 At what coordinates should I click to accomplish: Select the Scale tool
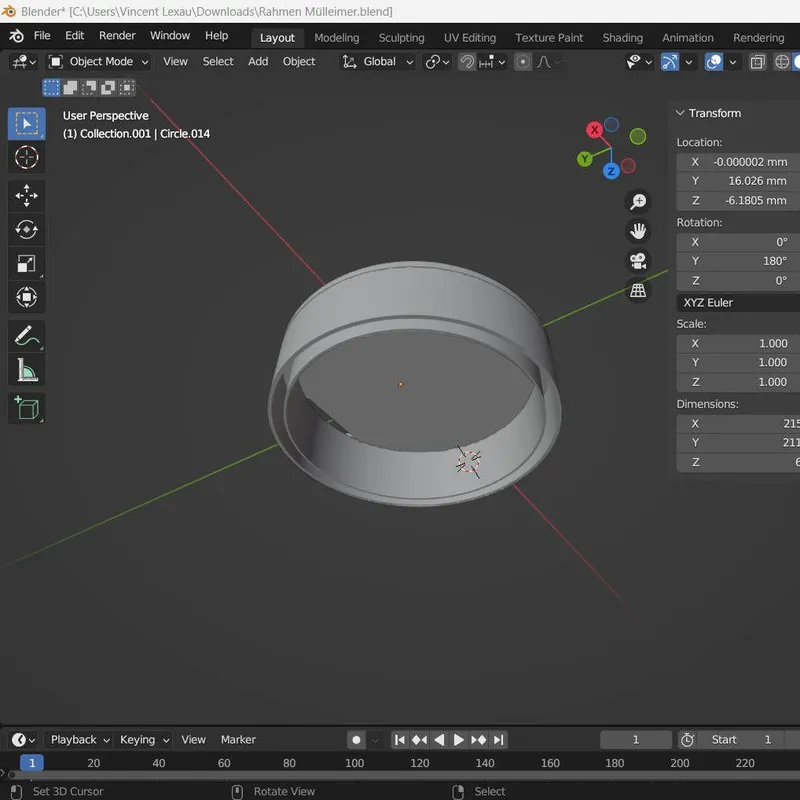click(26, 264)
